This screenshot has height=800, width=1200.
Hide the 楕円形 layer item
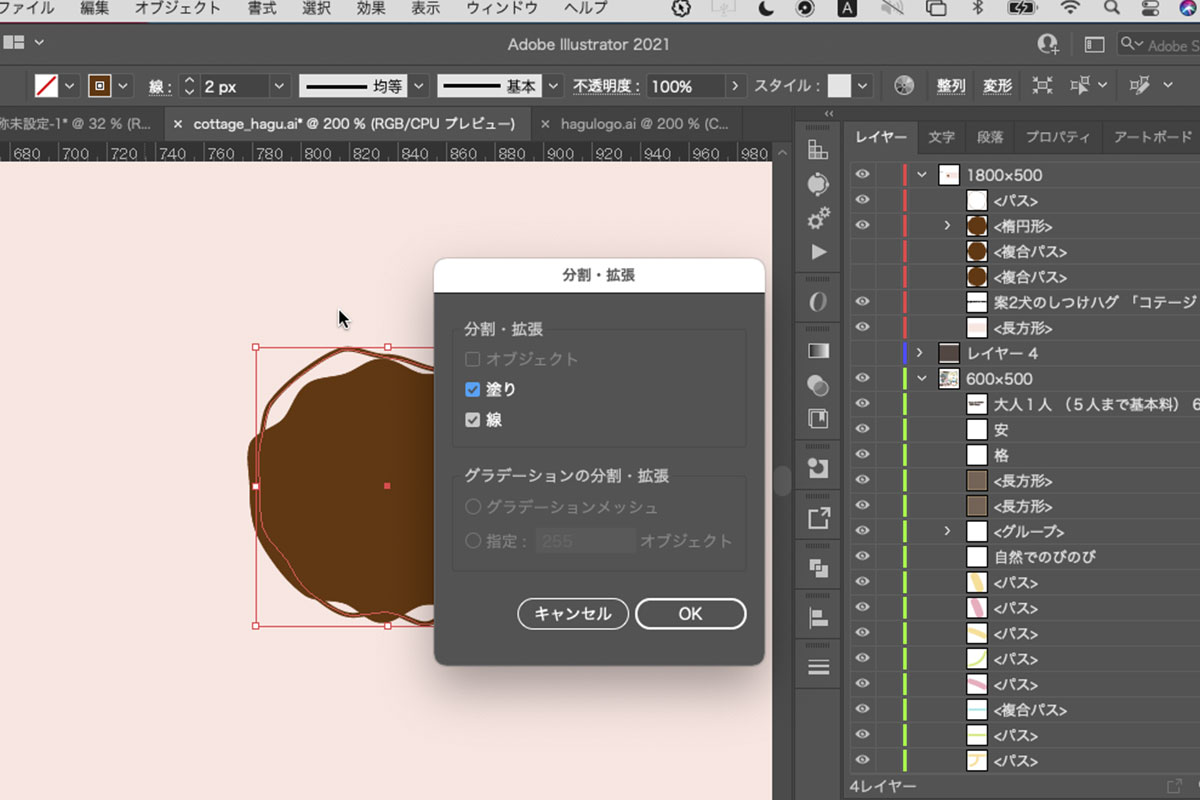pos(862,226)
